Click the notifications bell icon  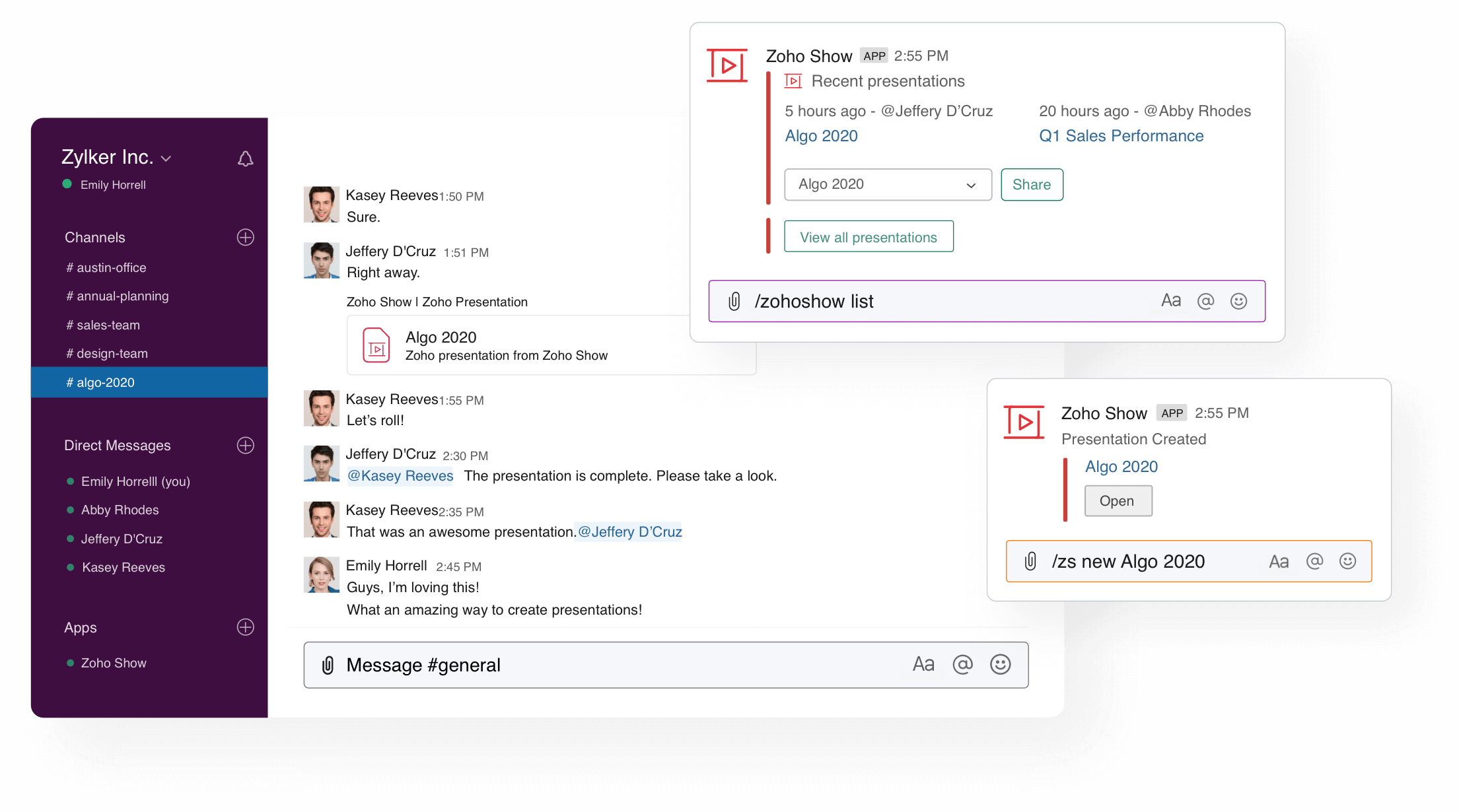tap(245, 158)
